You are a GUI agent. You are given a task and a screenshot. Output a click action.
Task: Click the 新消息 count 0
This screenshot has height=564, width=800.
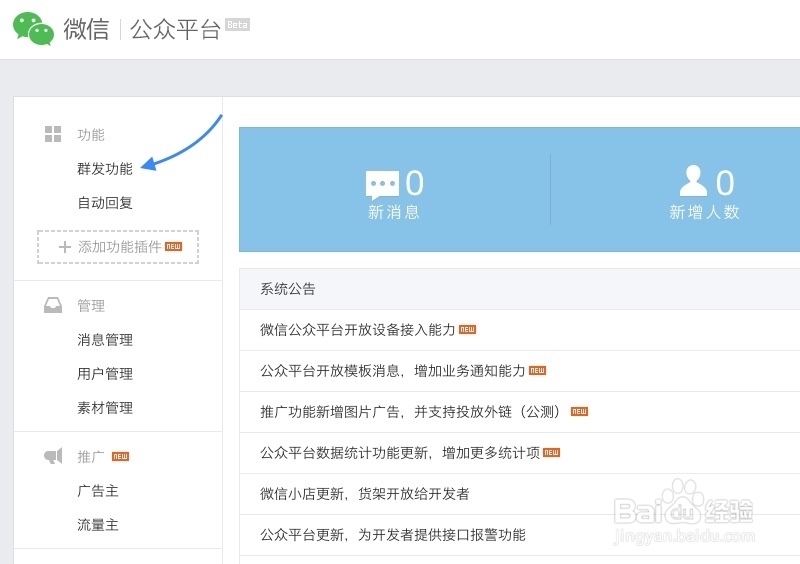tap(414, 183)
